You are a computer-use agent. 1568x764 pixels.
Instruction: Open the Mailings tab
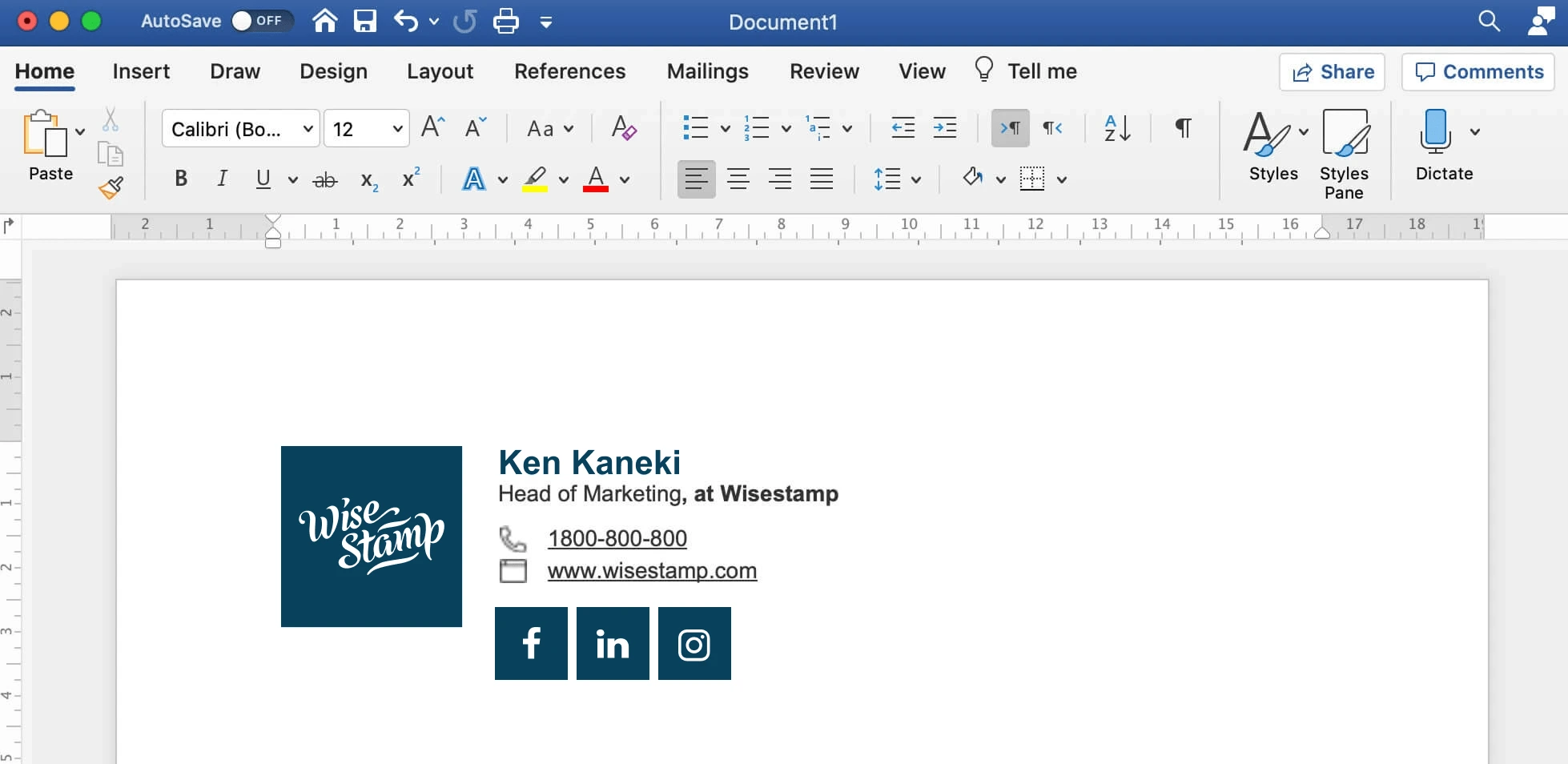(707, 71)
